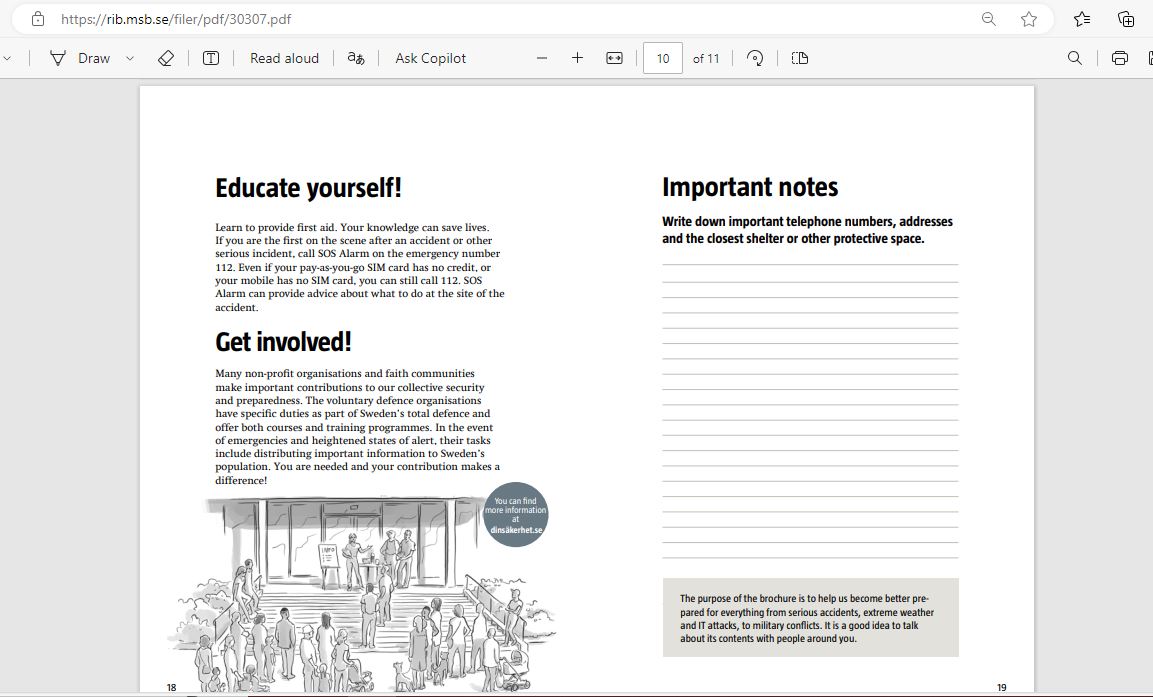The image size is (1153, 697).
Task: Click Ask Copilot
Action: tap(431, 58)
